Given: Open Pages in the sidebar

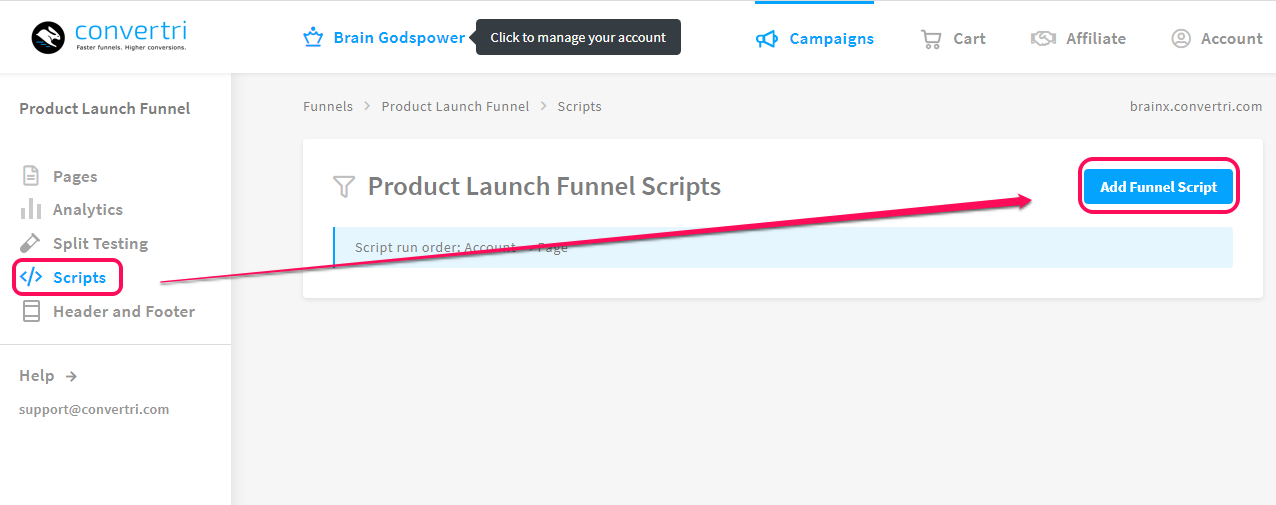Looking at the screenshot, I should tap(75, 176).
